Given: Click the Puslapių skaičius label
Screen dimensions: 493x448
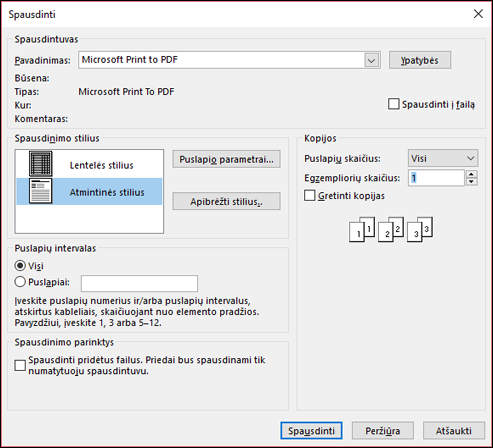Looking at the screenshot, I should pyautogui.click(x=342, y=158).
